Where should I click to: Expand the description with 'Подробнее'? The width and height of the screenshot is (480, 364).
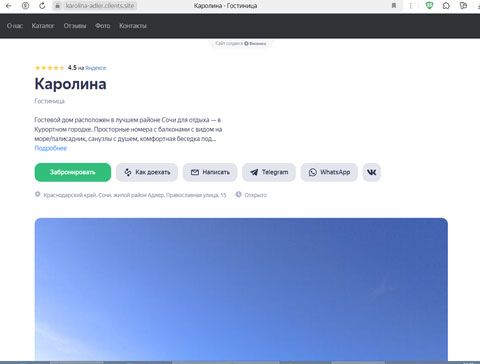[51, 148]
